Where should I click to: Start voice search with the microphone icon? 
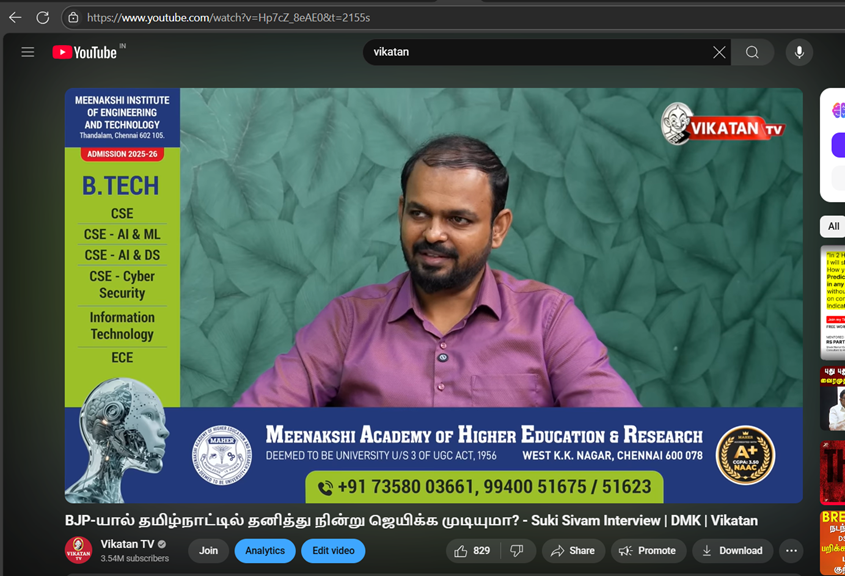[798, 52]
